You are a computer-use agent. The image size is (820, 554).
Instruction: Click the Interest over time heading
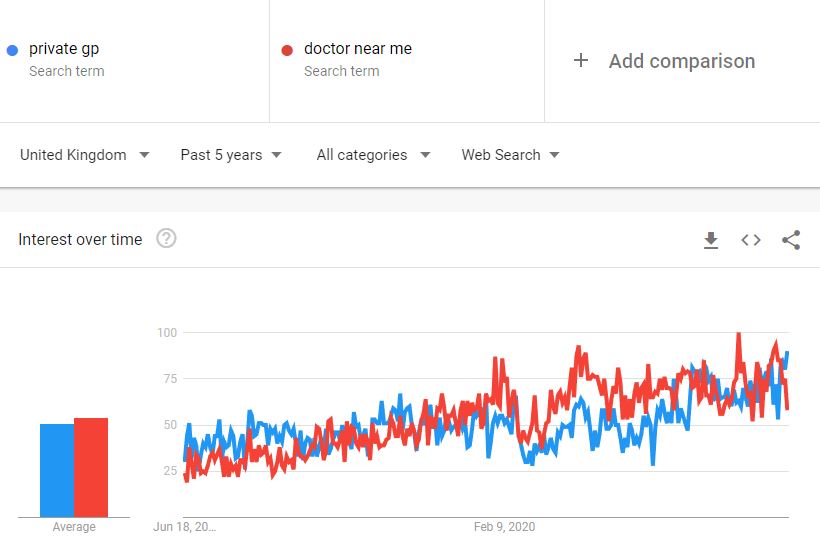80,239
